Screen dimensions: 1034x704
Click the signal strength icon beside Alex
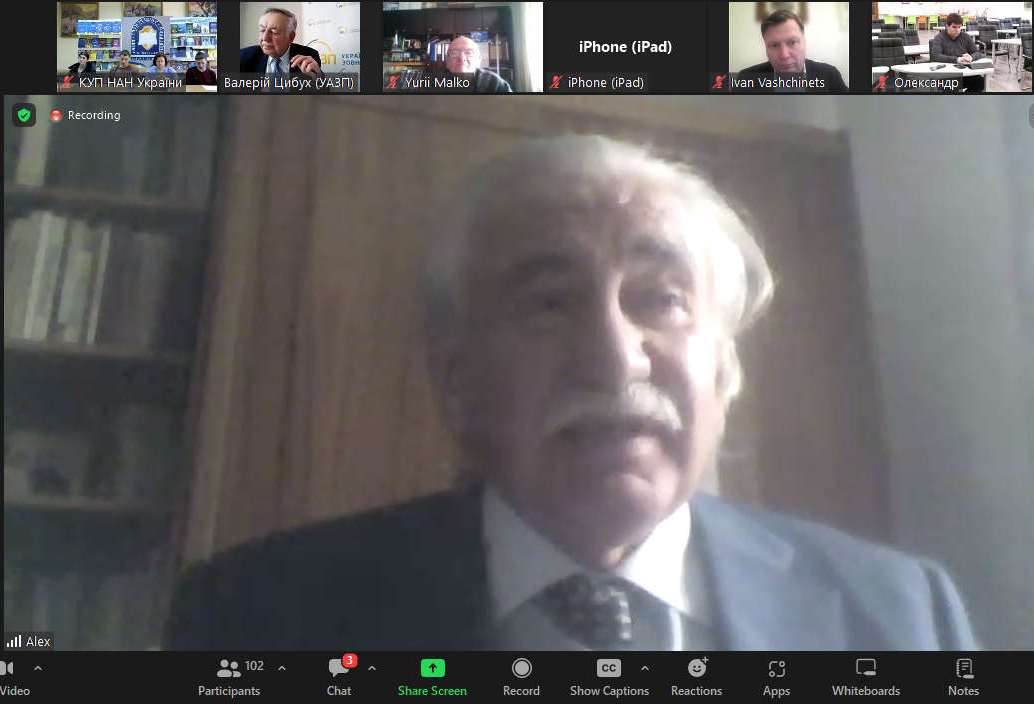click(x=14, y=641)
